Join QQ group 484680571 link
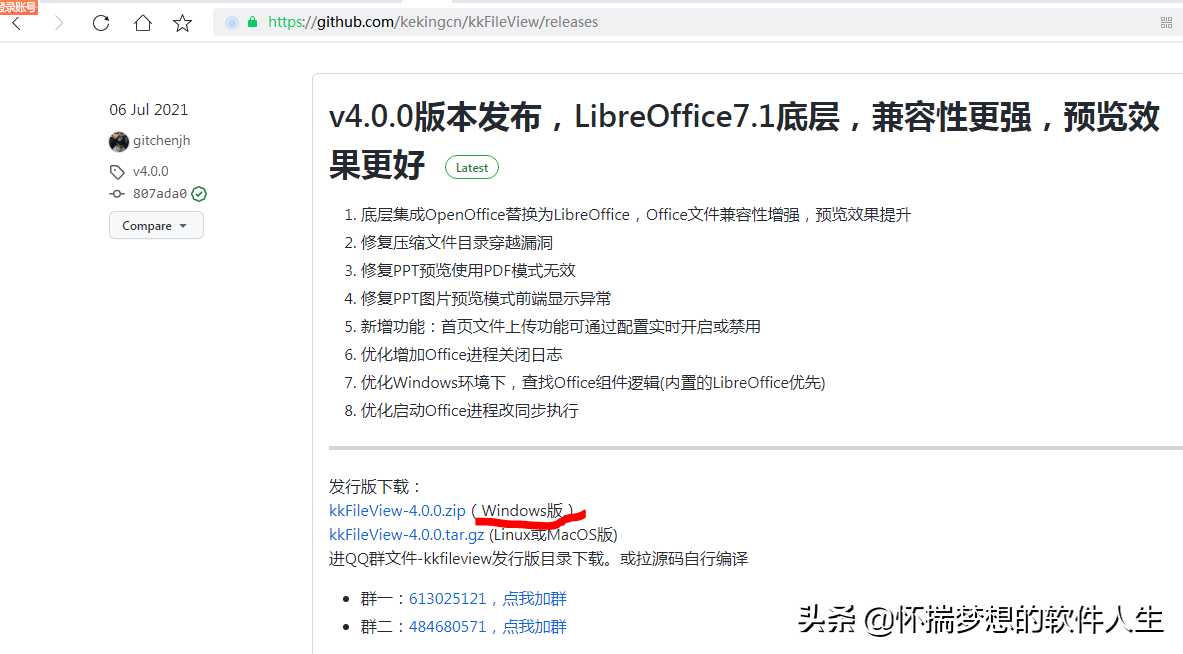The image size is (1183, 654). tap(487, 627)
